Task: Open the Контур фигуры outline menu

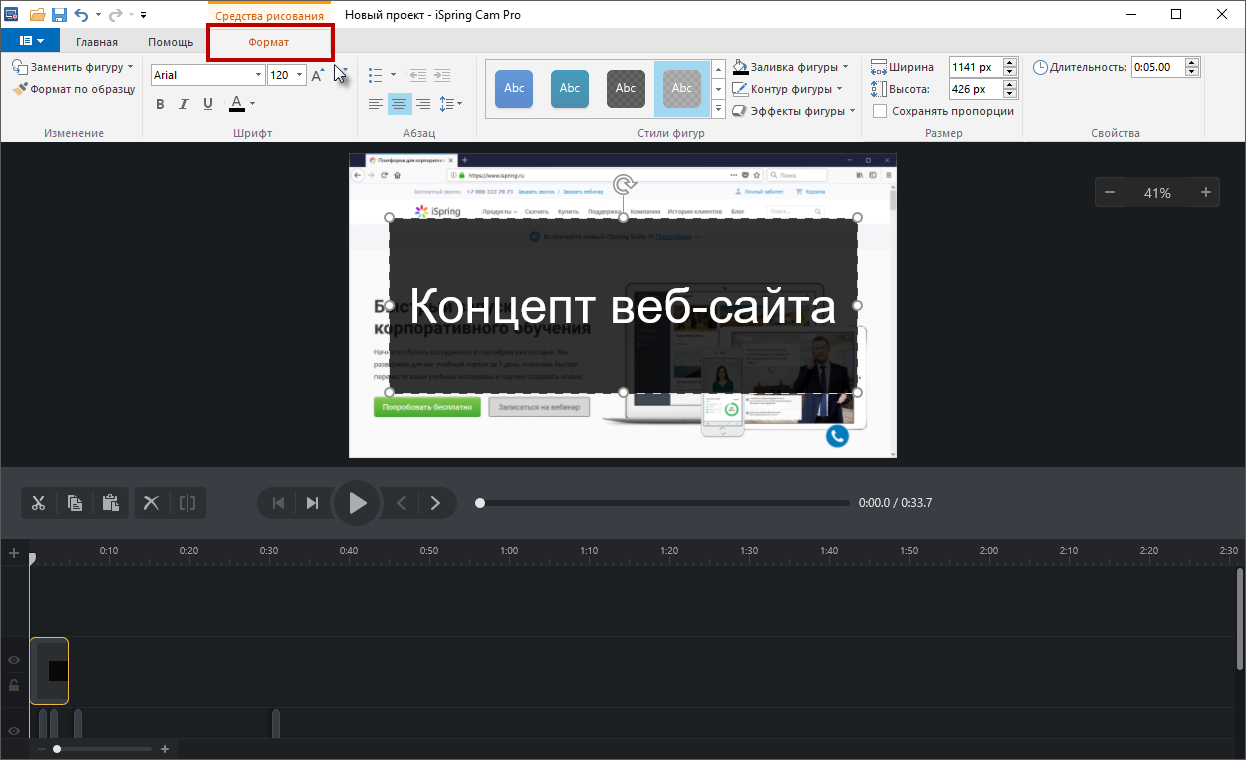Action: [788, 89]
